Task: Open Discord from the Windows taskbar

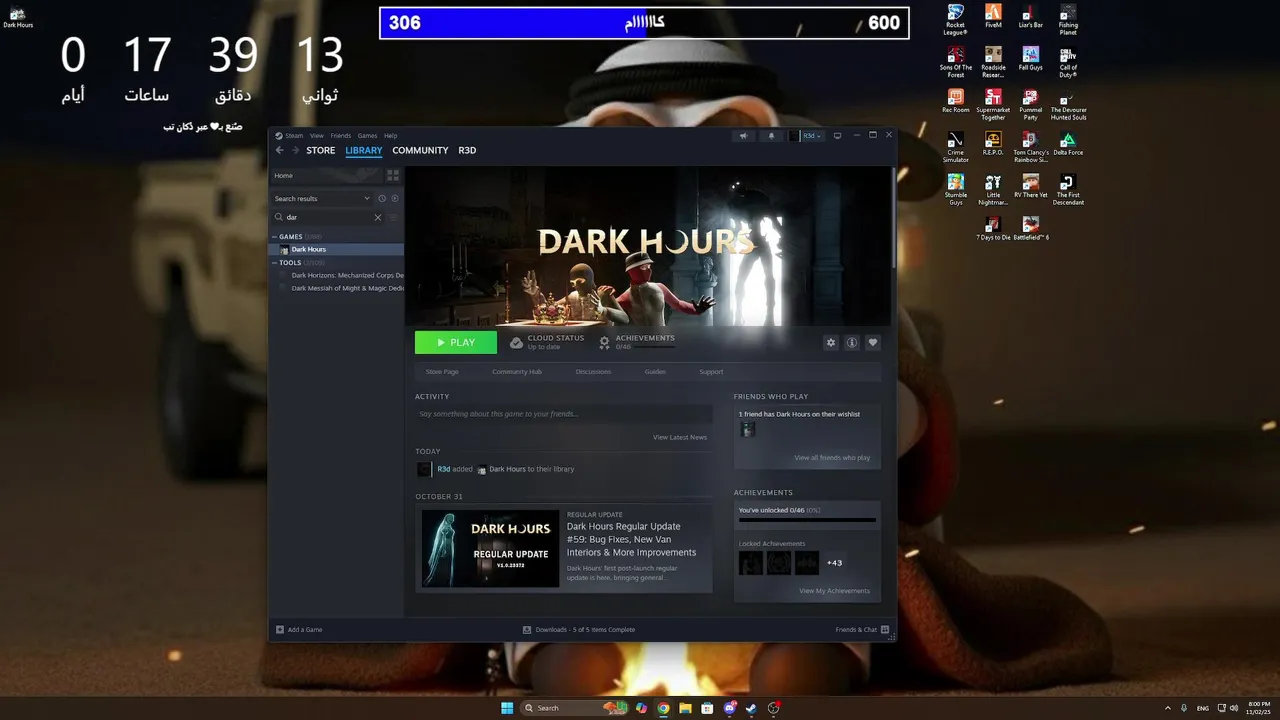Action: 729,708
